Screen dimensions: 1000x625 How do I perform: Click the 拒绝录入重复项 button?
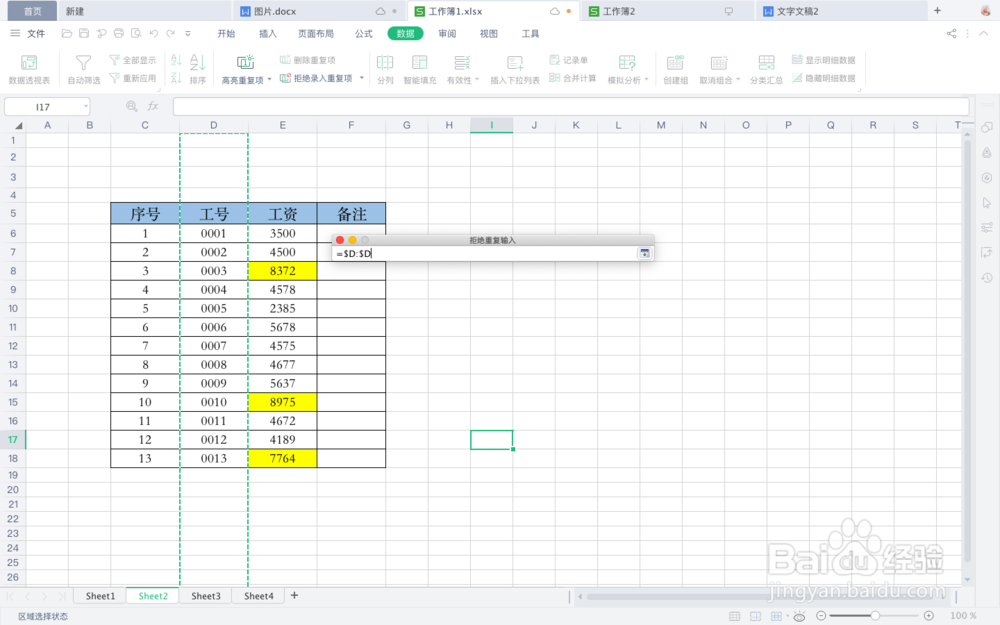315,76
